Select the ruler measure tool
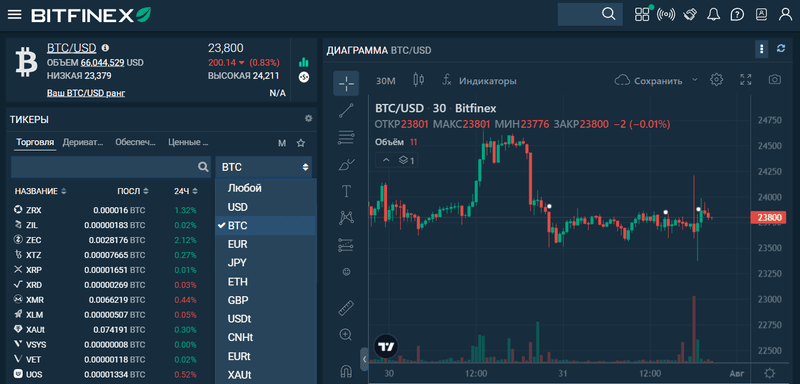 pyautogui.click(x=346, y=308)
